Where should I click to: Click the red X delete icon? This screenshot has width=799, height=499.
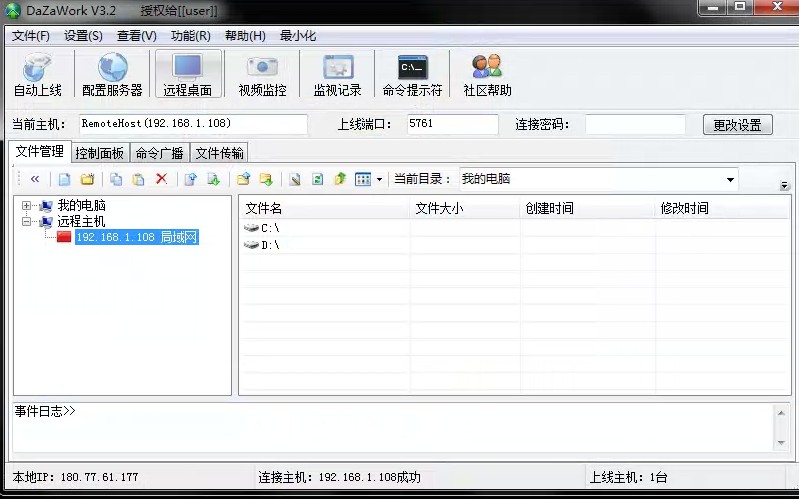coord(162,178)
